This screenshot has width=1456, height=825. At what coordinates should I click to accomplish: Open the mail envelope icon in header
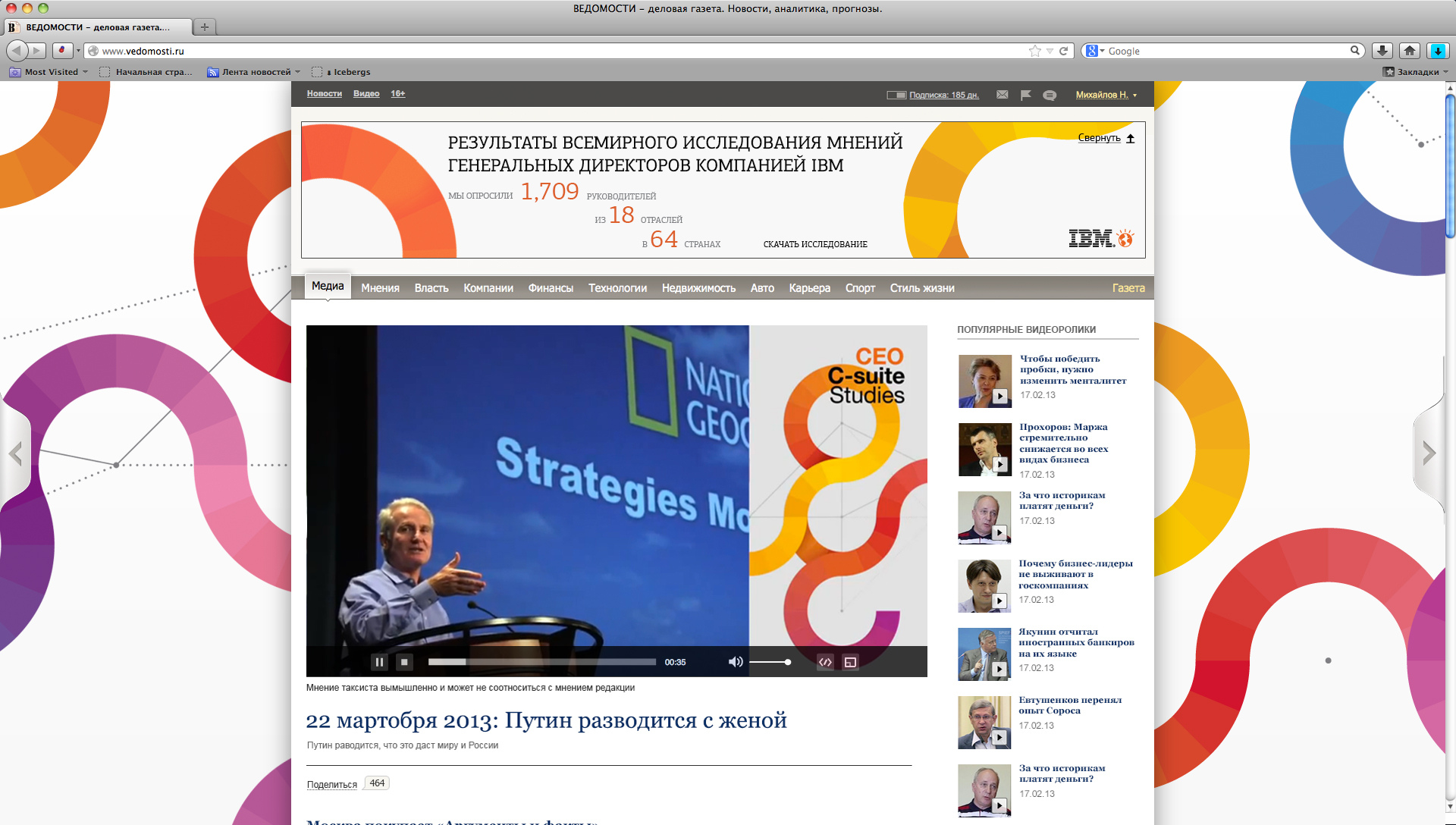[1003, 95]
